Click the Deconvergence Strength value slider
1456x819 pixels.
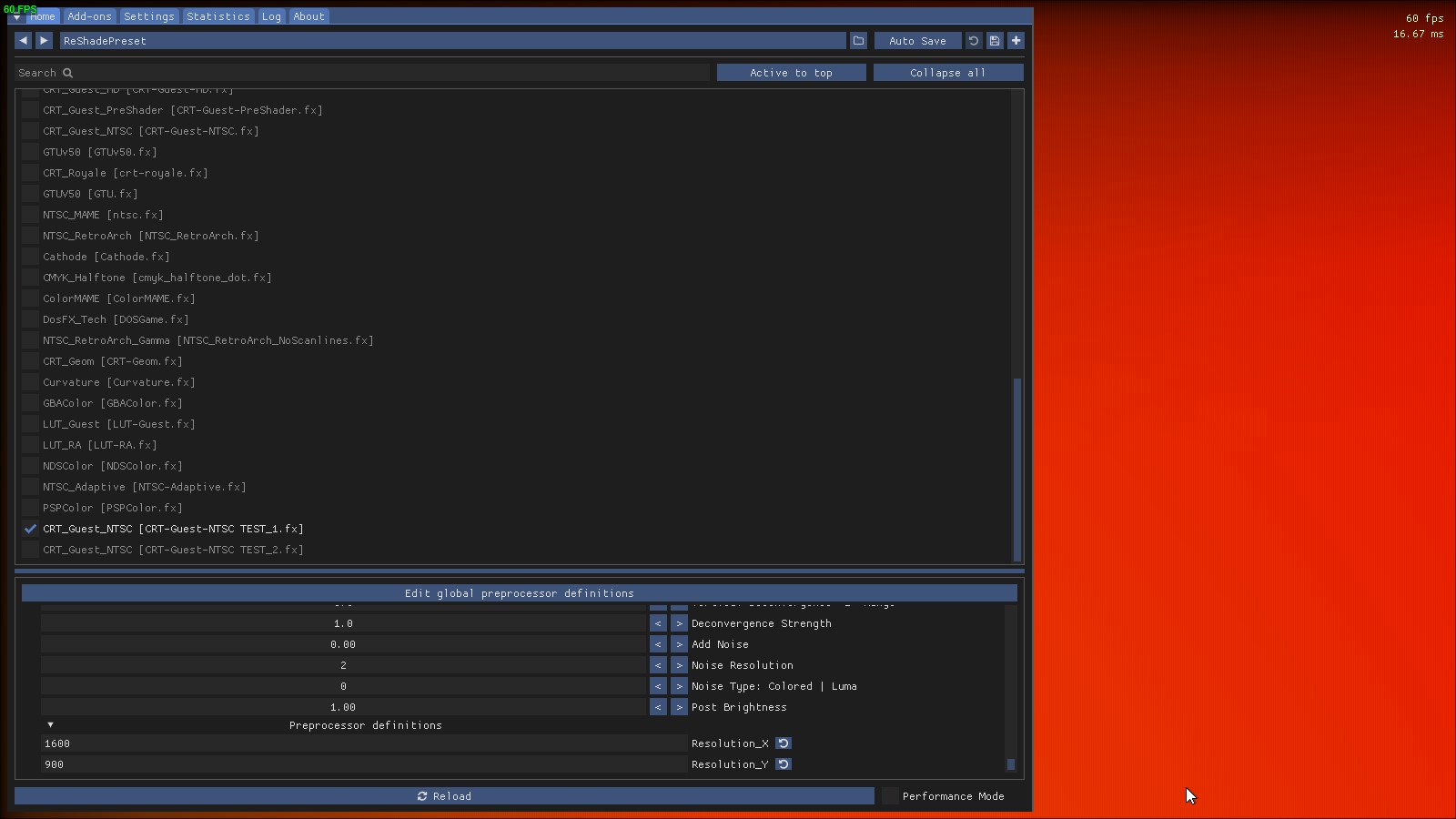tap(343, 623)
